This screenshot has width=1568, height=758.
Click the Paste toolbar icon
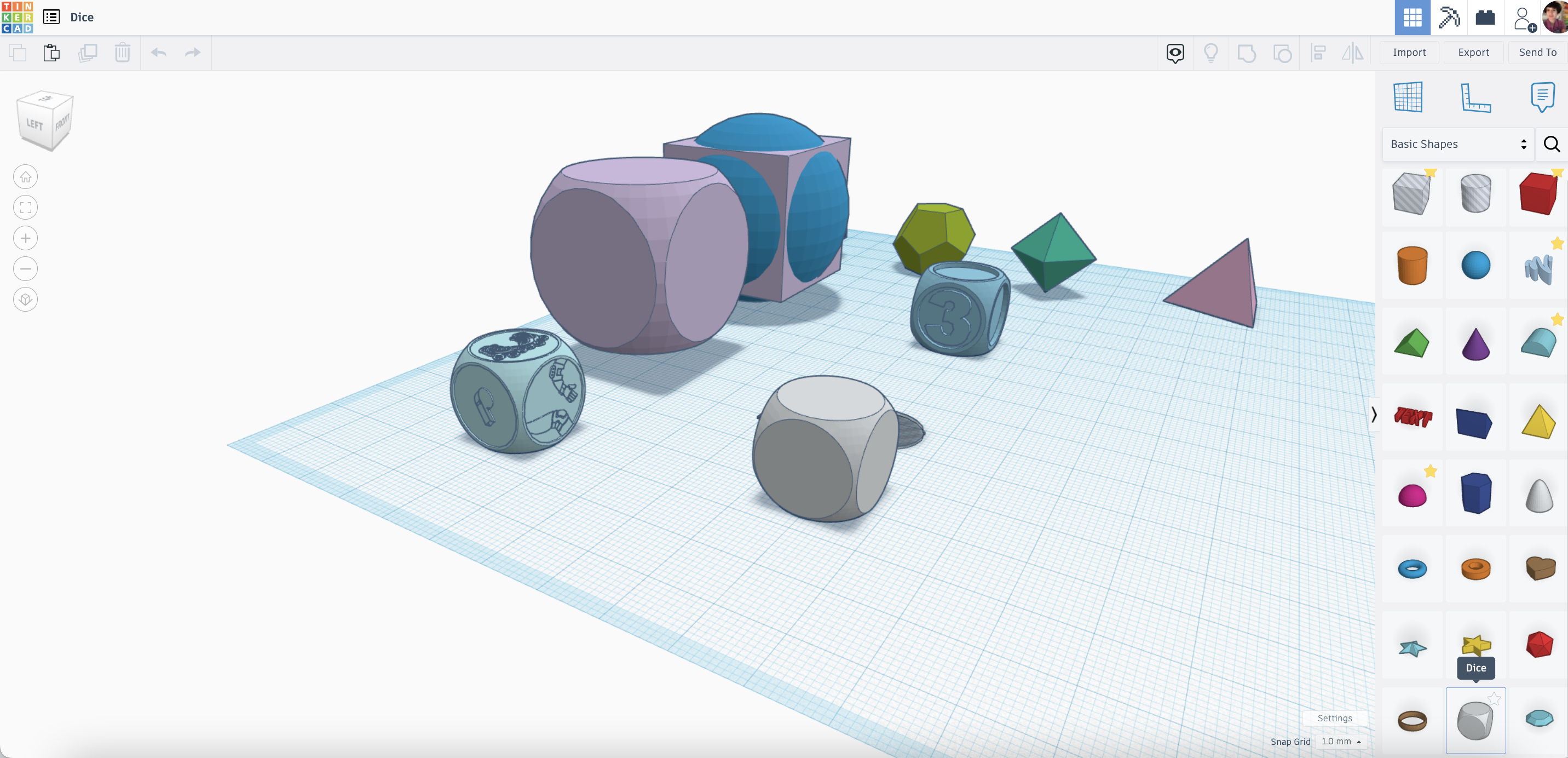[52, 53]
